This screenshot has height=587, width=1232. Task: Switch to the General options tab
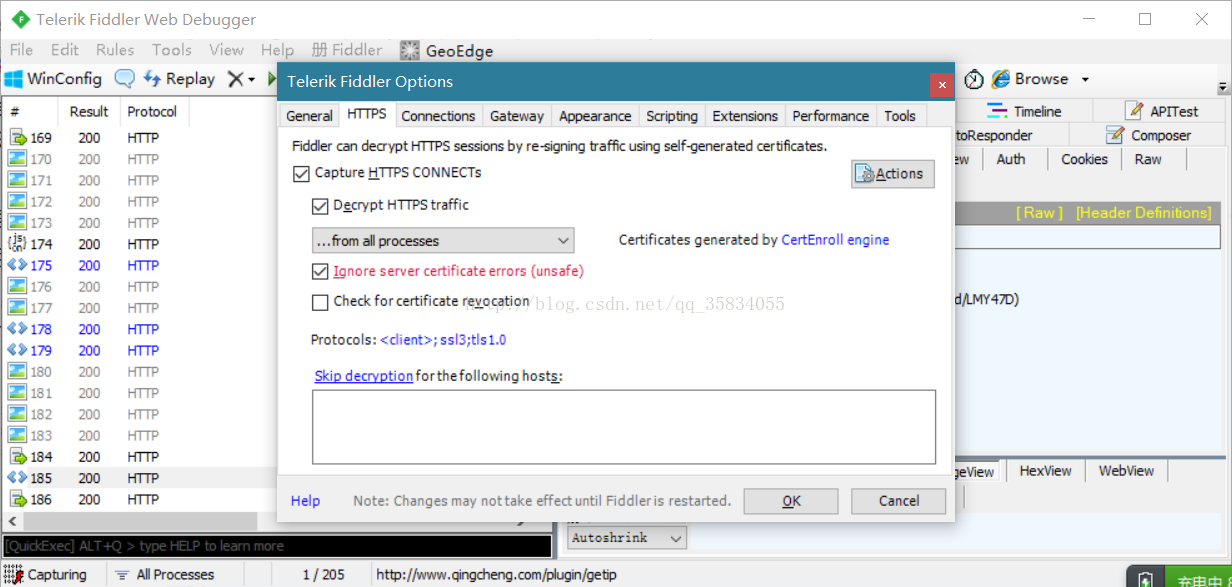pyautogui.click(x=309, y=116)
